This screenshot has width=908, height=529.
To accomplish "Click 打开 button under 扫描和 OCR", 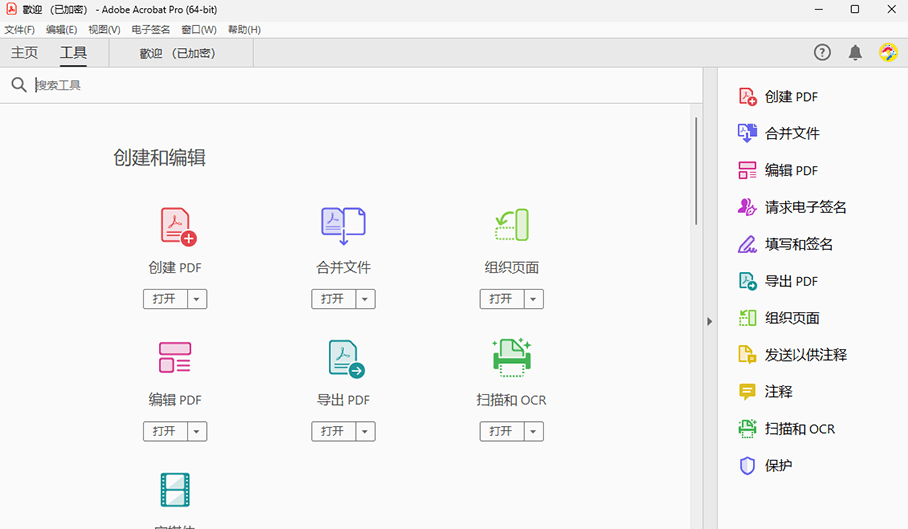I will point(501,432).
